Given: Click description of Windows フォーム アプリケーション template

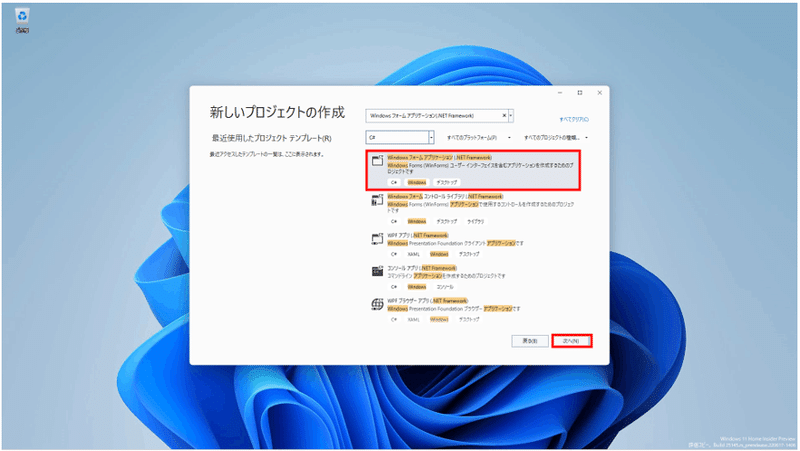Looking at the screenshot, I should [x=480, y=168].
